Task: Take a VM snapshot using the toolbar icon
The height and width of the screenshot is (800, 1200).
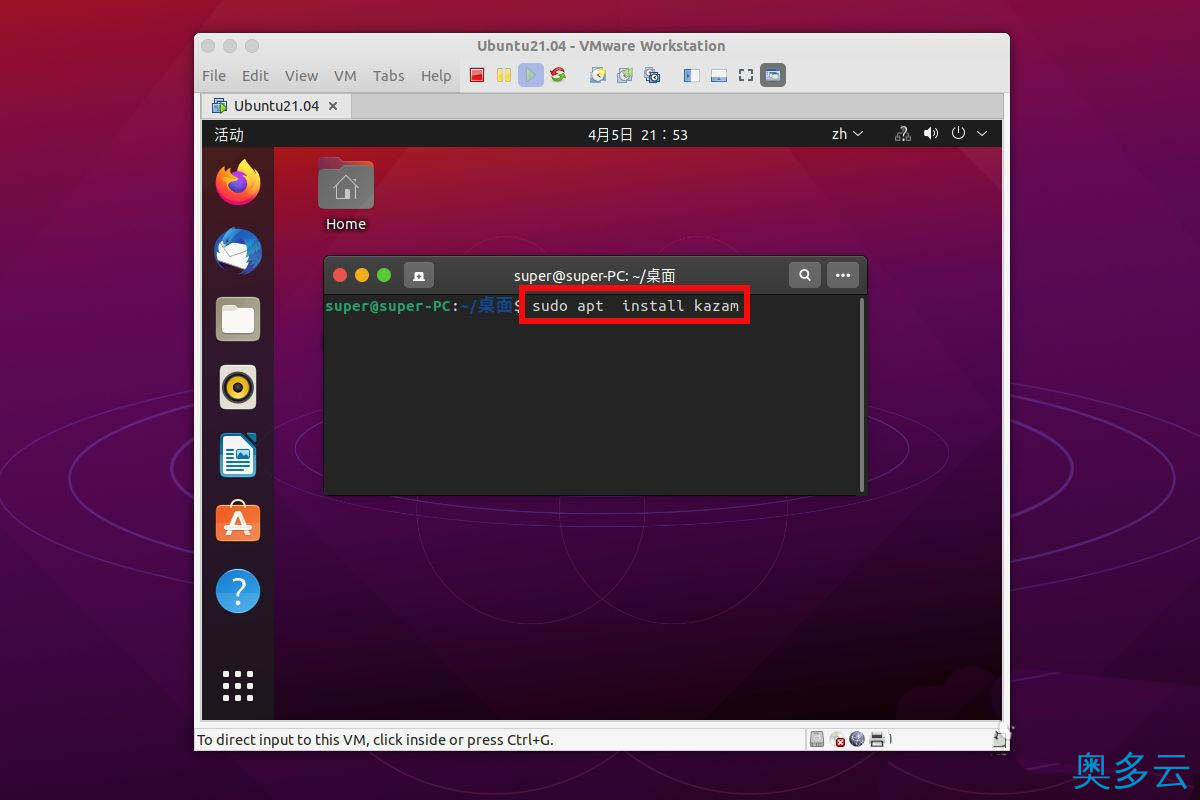Action: pyautogui.click(x=596, y=74)
